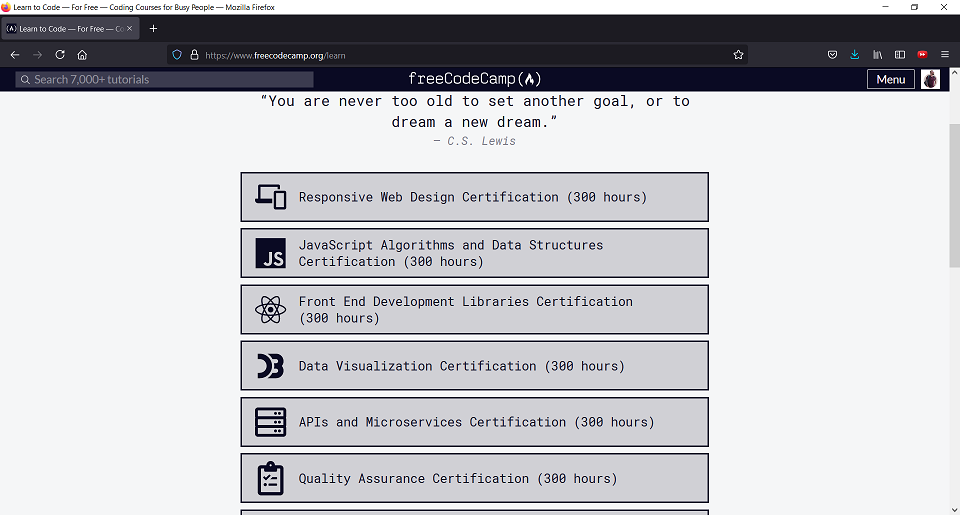This screenshot has width=960, height=515.
Task: Click the D3 logo icon
Action: coord(271,366)
